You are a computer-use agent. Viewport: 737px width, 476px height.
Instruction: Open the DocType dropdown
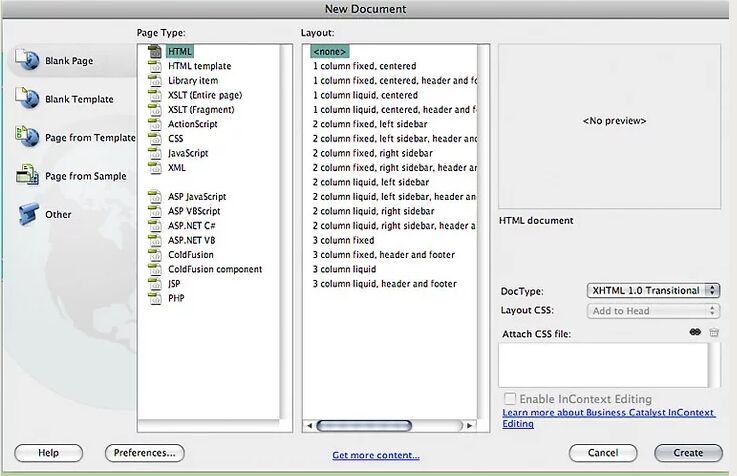tap(653, 290)
